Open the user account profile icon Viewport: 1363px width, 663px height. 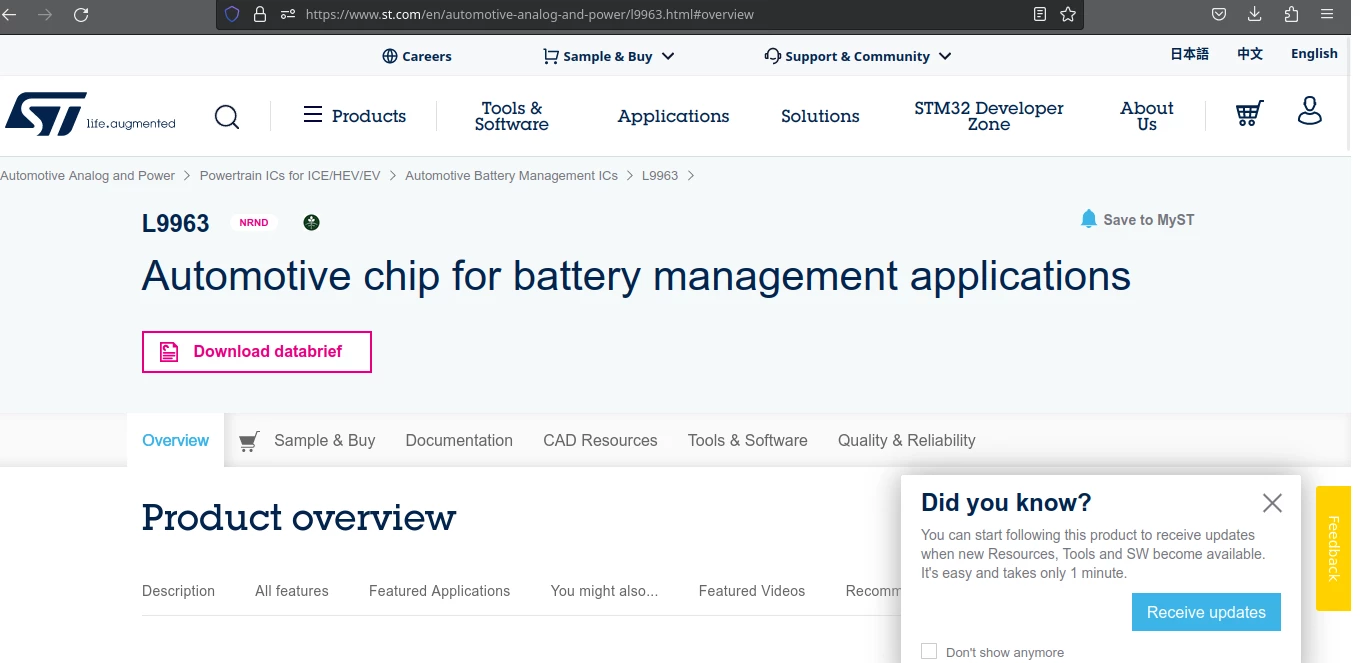1309,111
